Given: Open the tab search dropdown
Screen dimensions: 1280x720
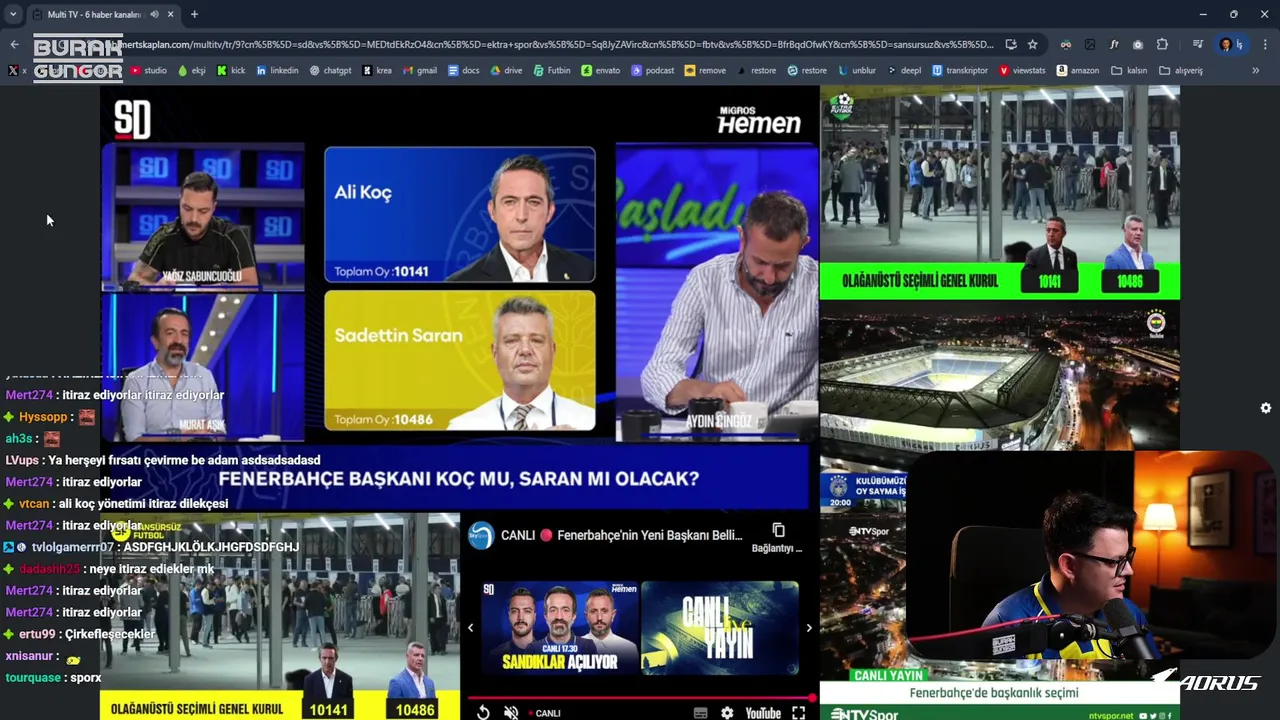Looking at the screenshot, I should 13,14.
